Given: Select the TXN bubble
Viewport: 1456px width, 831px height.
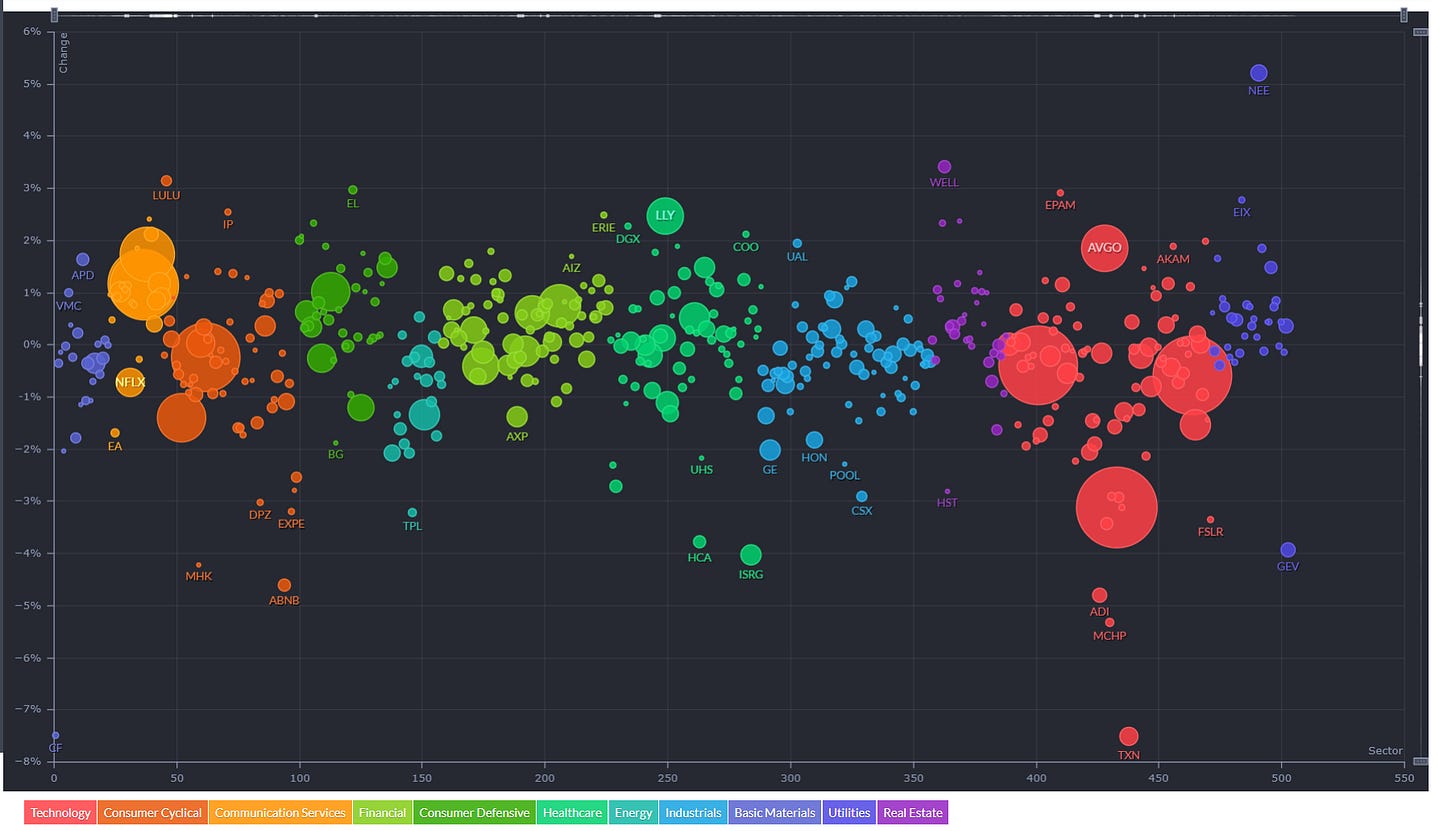Looking at the screenshot, I should click(x=1128, y=736).
